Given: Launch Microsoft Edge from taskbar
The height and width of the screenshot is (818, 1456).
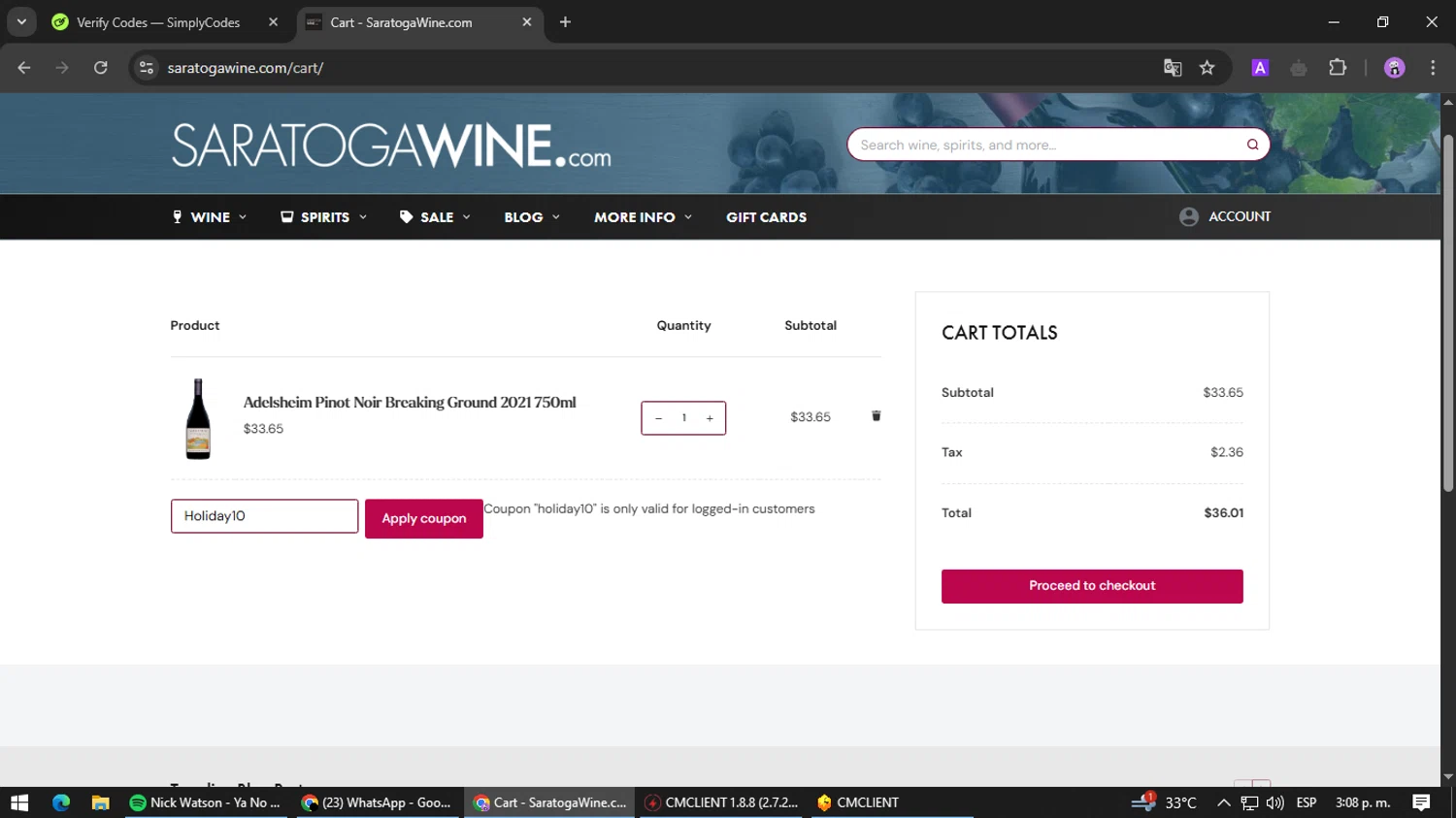Looking at the screenshot, I should click(x=61, y=802).
